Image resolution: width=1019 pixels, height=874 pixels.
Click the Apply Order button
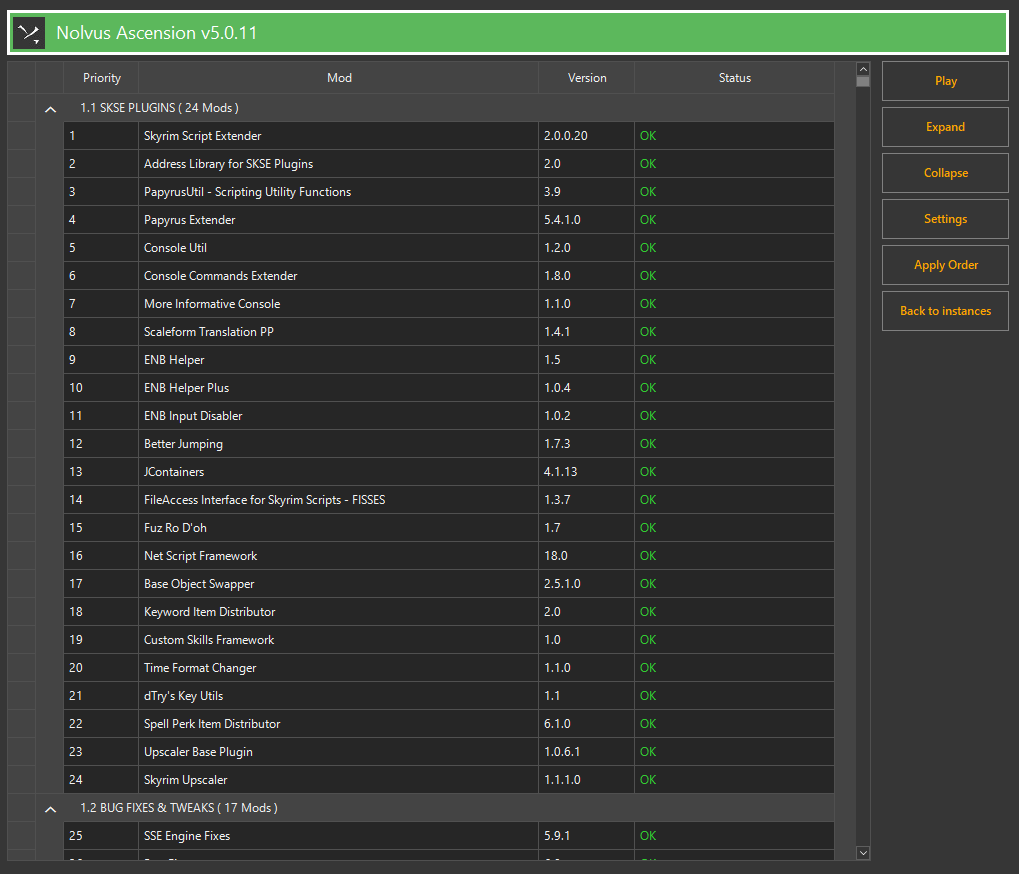(945, 265)
